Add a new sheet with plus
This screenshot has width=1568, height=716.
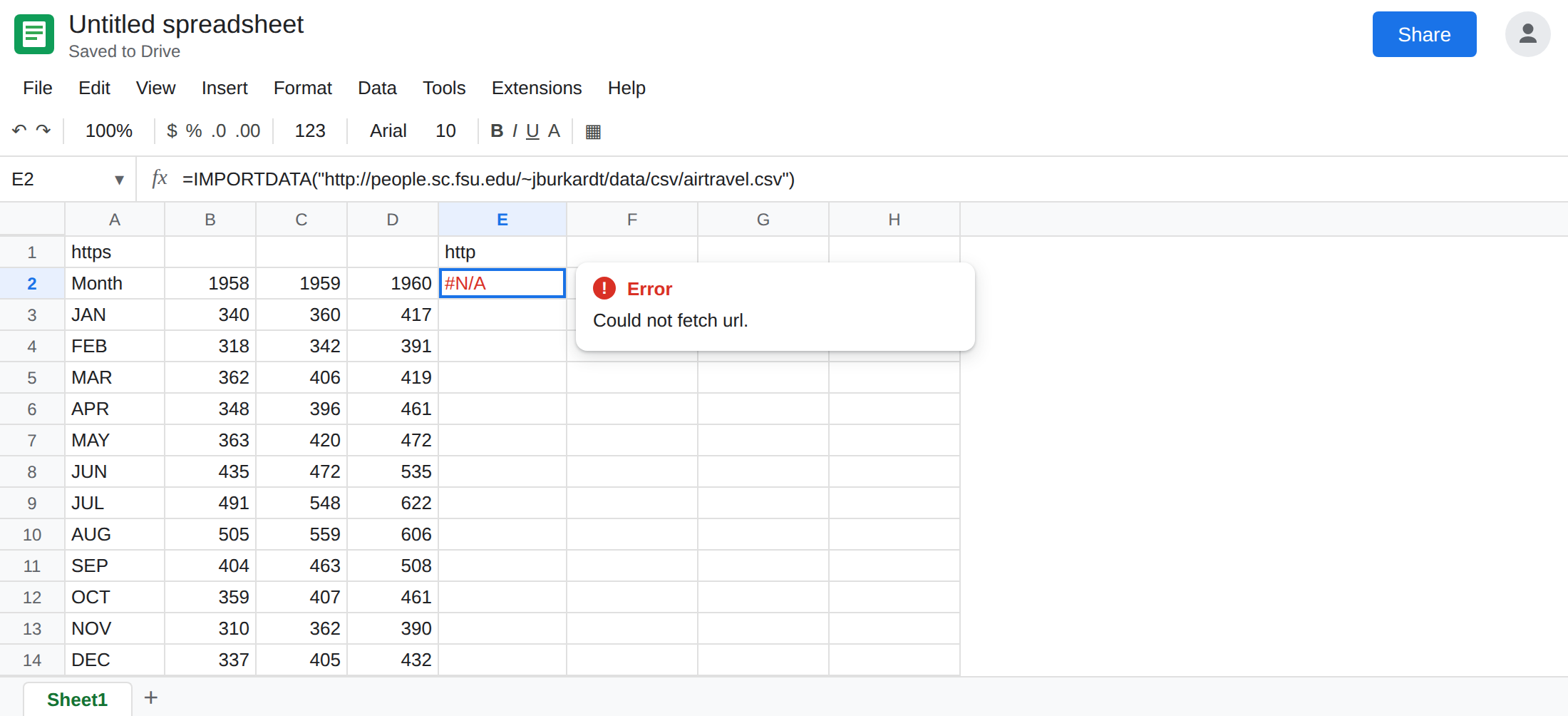point(151,697)
